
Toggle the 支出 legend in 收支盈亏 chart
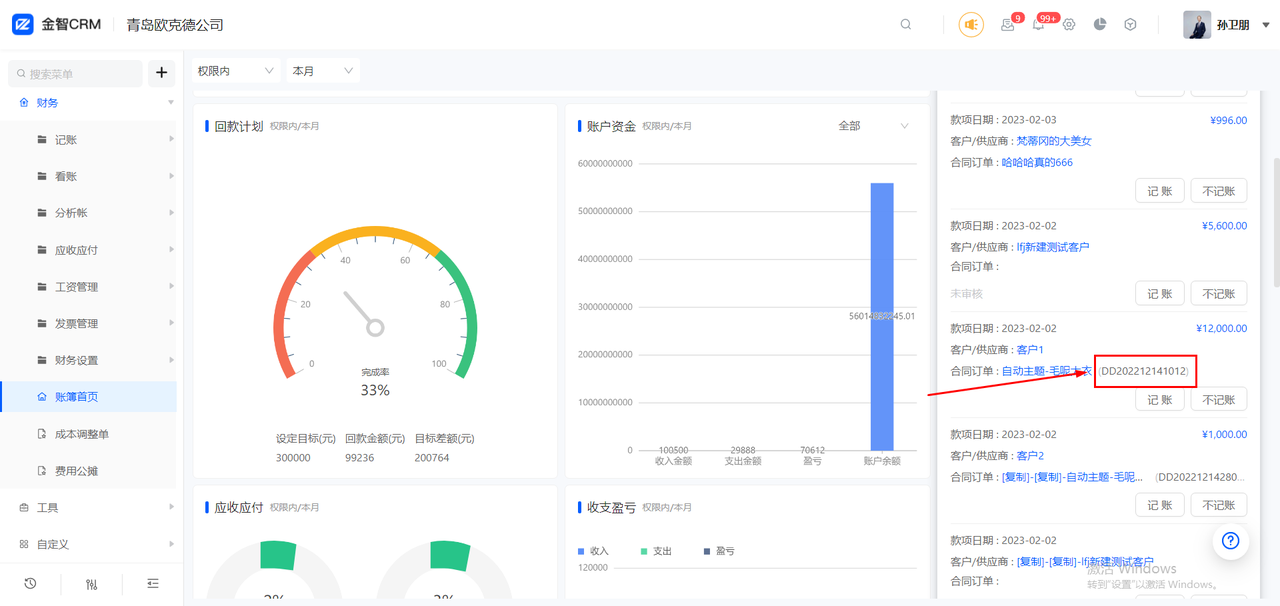[x=656, y=551]
